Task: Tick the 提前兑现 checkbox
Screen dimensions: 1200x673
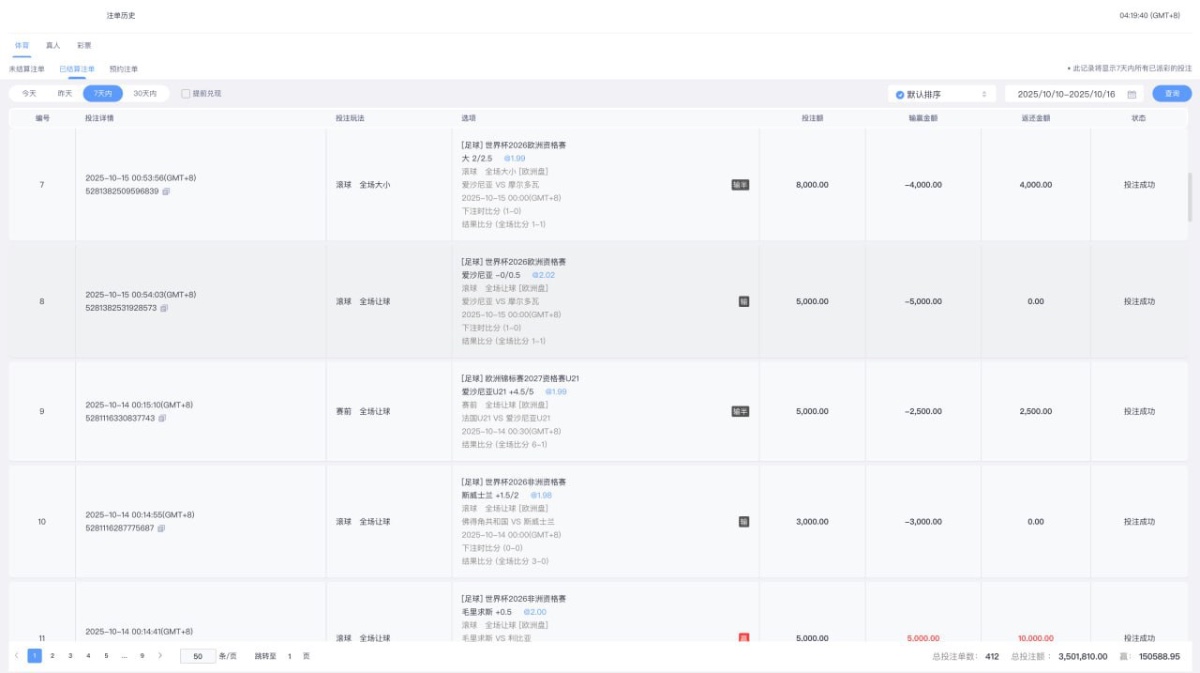Action: 186,93
